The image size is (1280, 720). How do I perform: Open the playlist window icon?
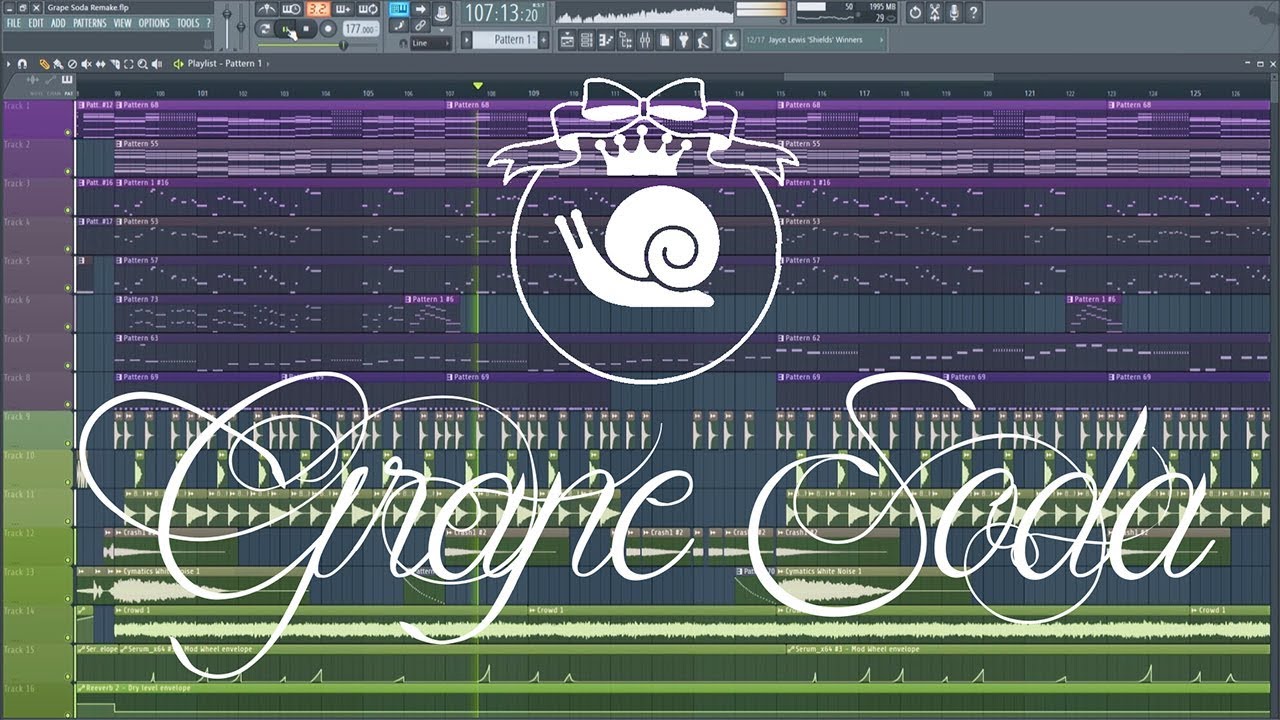pos(567,39)
